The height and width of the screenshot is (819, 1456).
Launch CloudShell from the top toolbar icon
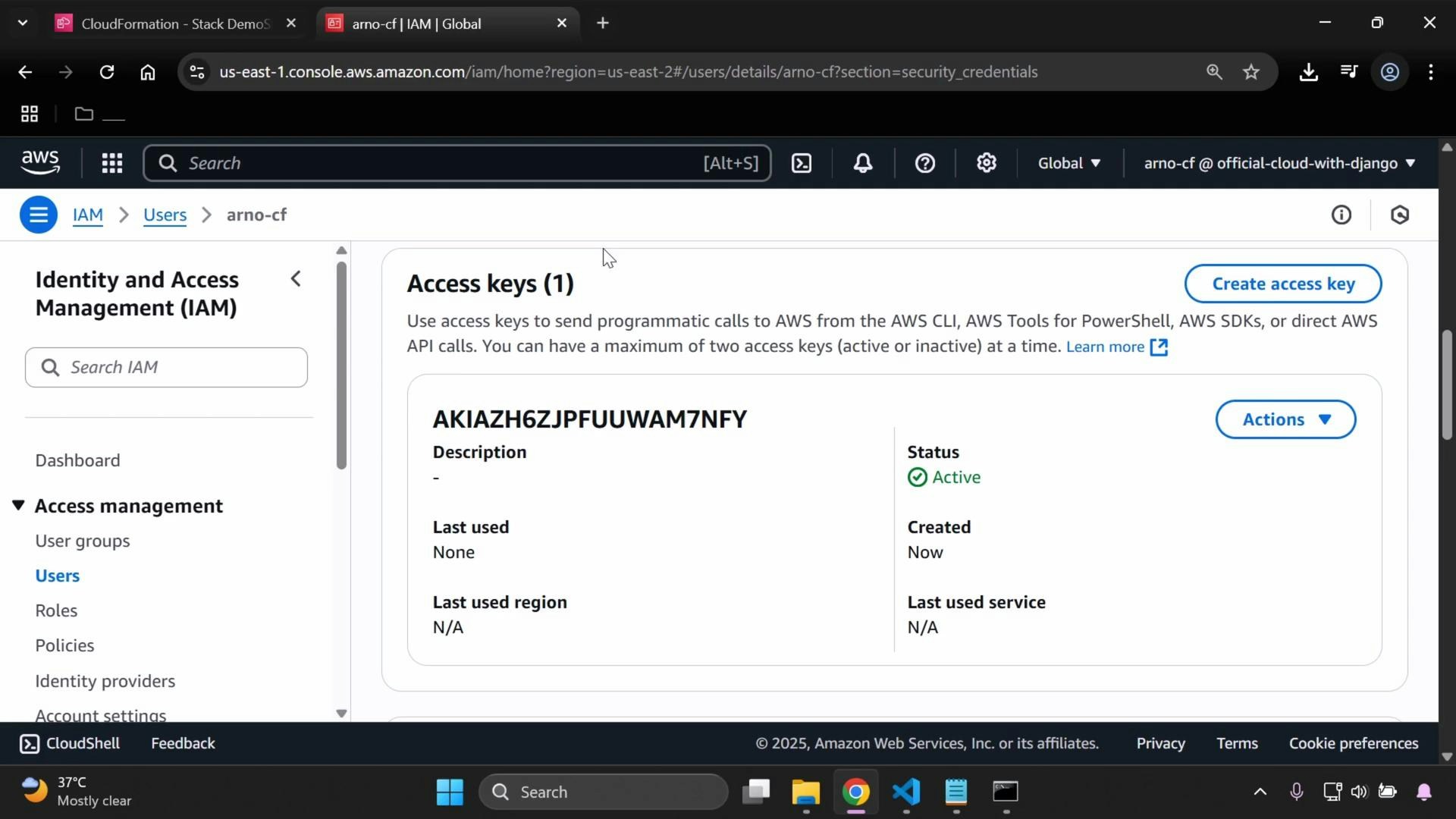pos(802,162)
